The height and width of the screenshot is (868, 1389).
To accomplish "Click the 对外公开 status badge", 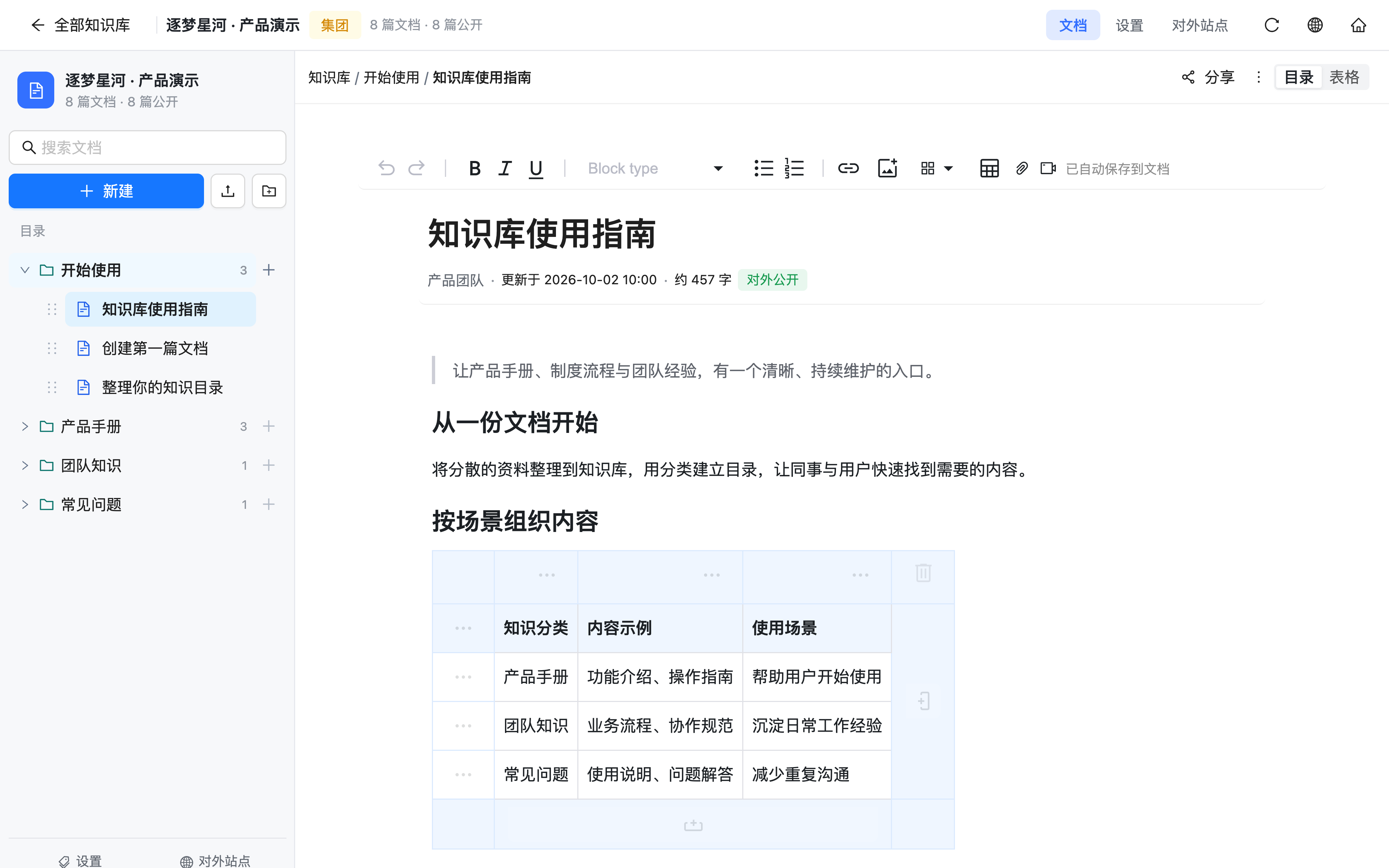I will (x=772, y=280).
